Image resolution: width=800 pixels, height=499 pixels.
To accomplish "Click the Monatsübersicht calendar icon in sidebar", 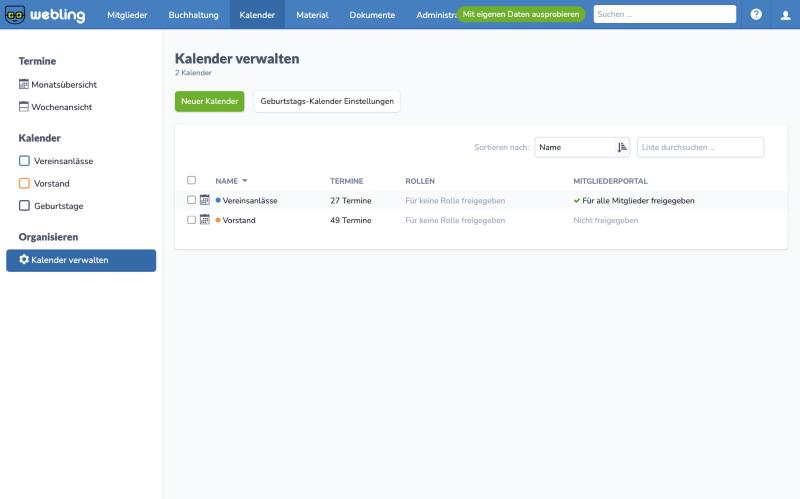I will point(23,84).
